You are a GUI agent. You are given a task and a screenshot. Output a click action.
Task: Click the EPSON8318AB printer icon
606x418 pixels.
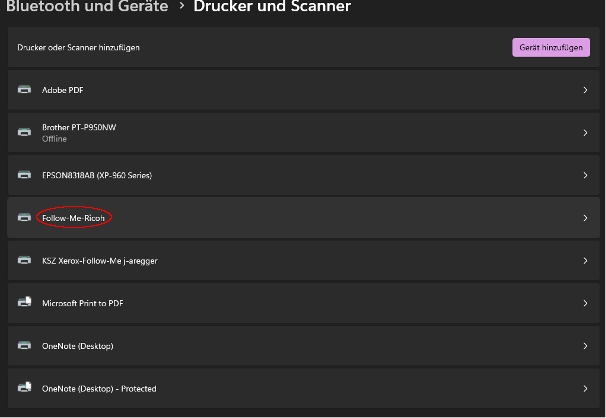(24, 175)
